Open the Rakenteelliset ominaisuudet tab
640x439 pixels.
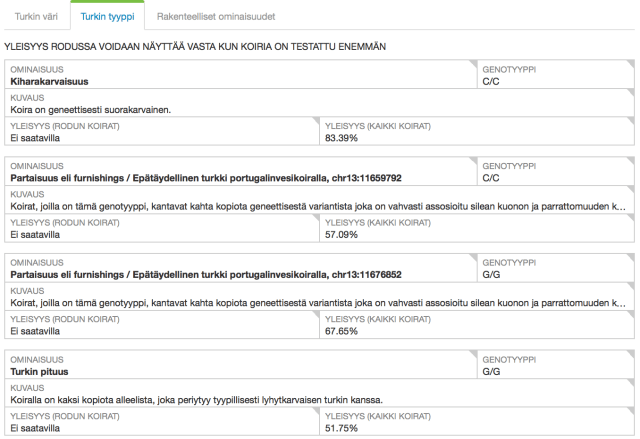(x=216, y=17)
